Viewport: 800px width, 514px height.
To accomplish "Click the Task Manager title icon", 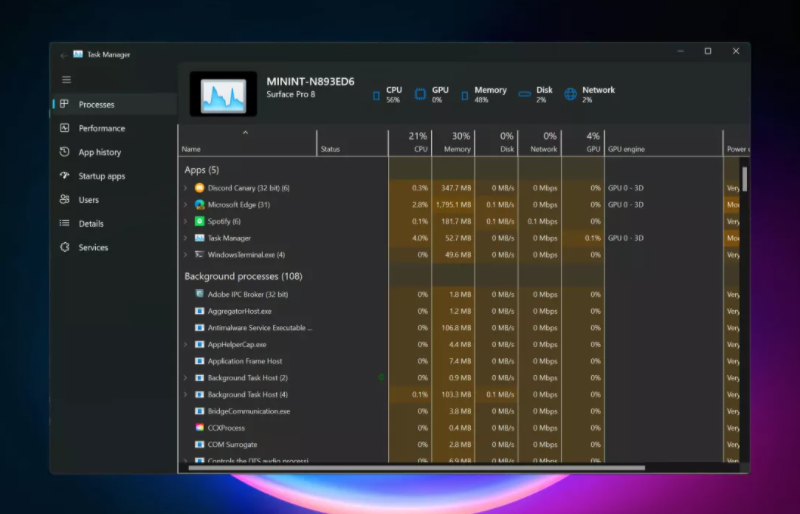I will tap(78, 54).
